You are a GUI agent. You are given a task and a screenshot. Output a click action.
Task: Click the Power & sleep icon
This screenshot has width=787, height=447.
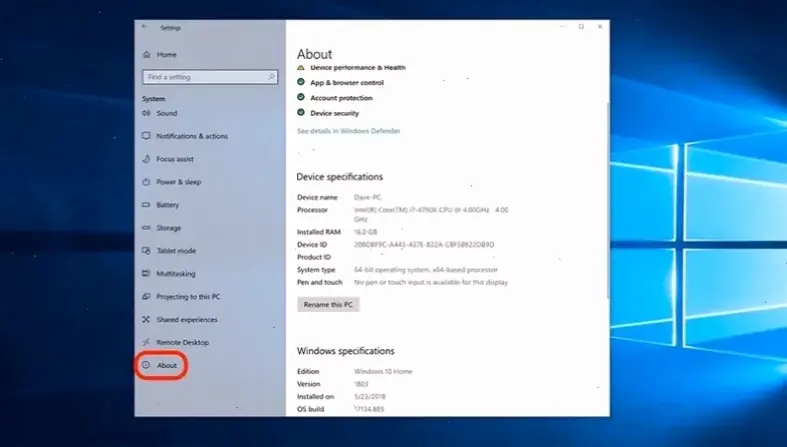pos(147,182)
